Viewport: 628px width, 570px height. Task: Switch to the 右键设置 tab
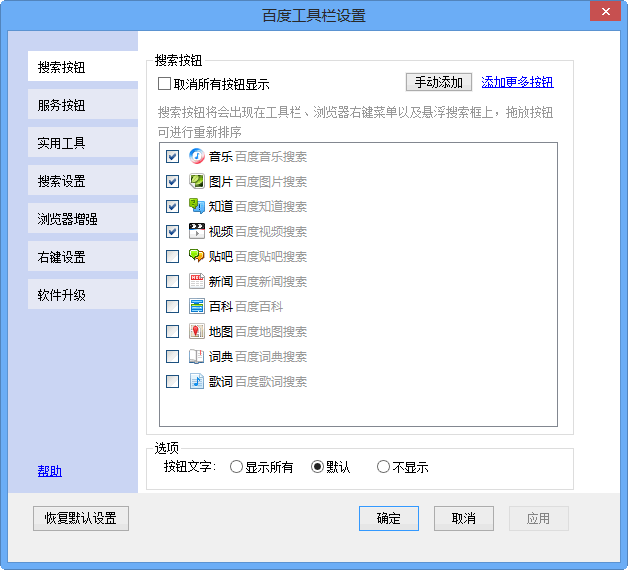(83, 256)
